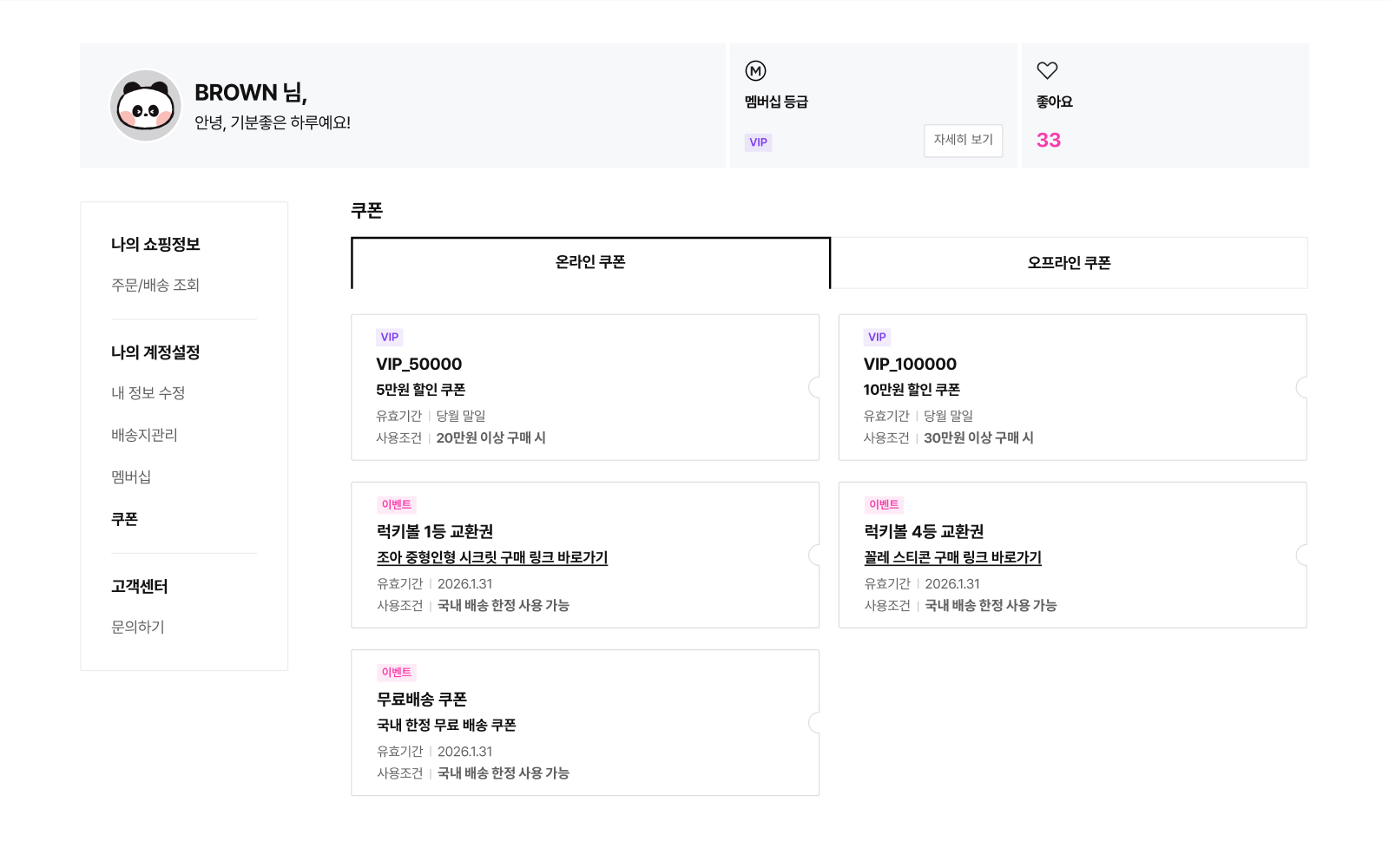Follow 꼴레 스티콘 구매 링크 바로가기
The image size is (1389, 868).
point(952,557)
